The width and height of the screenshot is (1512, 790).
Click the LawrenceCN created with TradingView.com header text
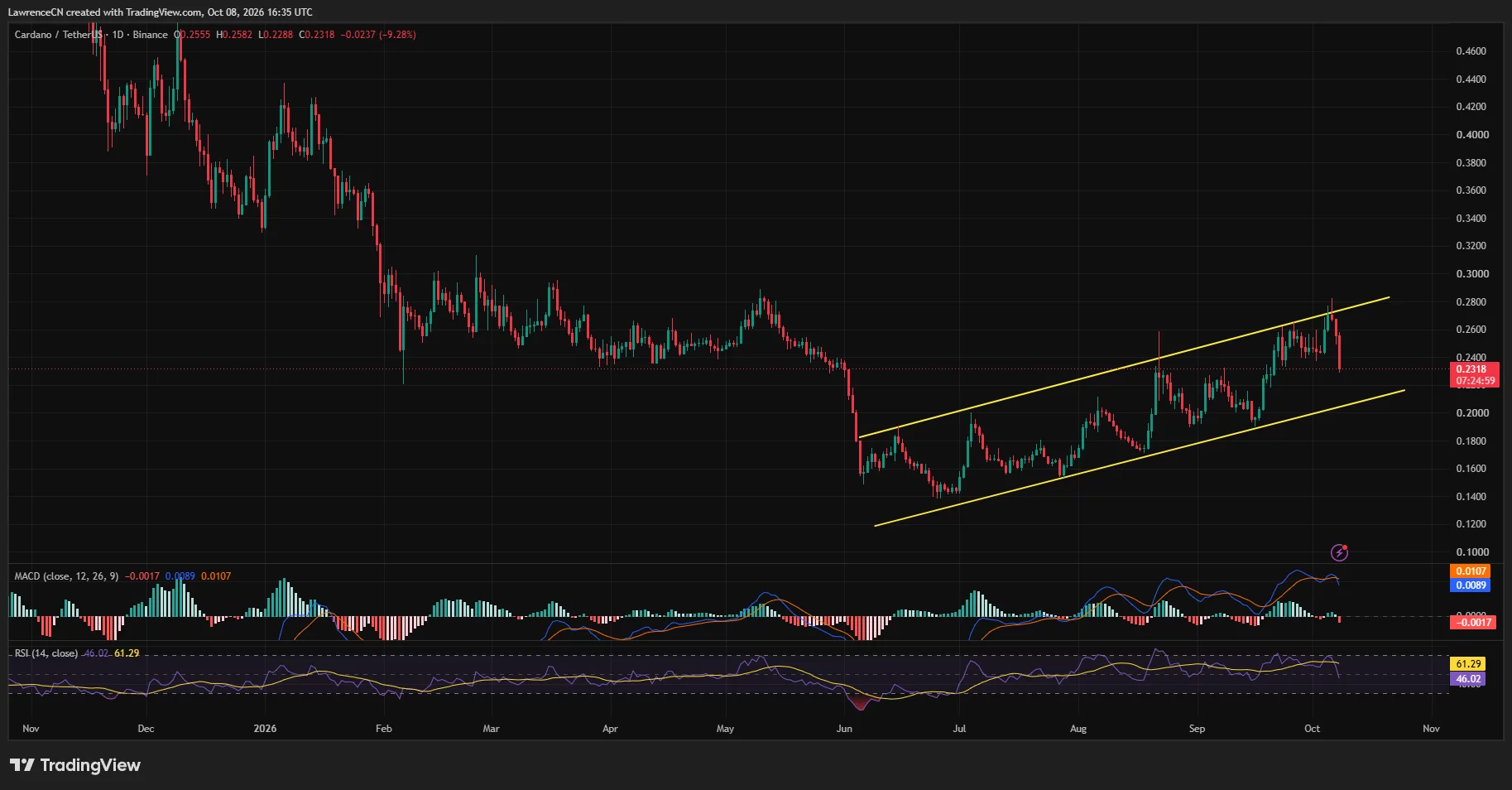pyautogui.click(x=161, y=12)
